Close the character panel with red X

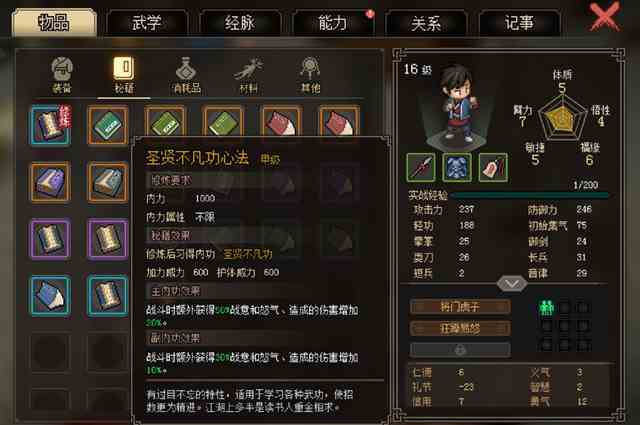tap(604, 17)
